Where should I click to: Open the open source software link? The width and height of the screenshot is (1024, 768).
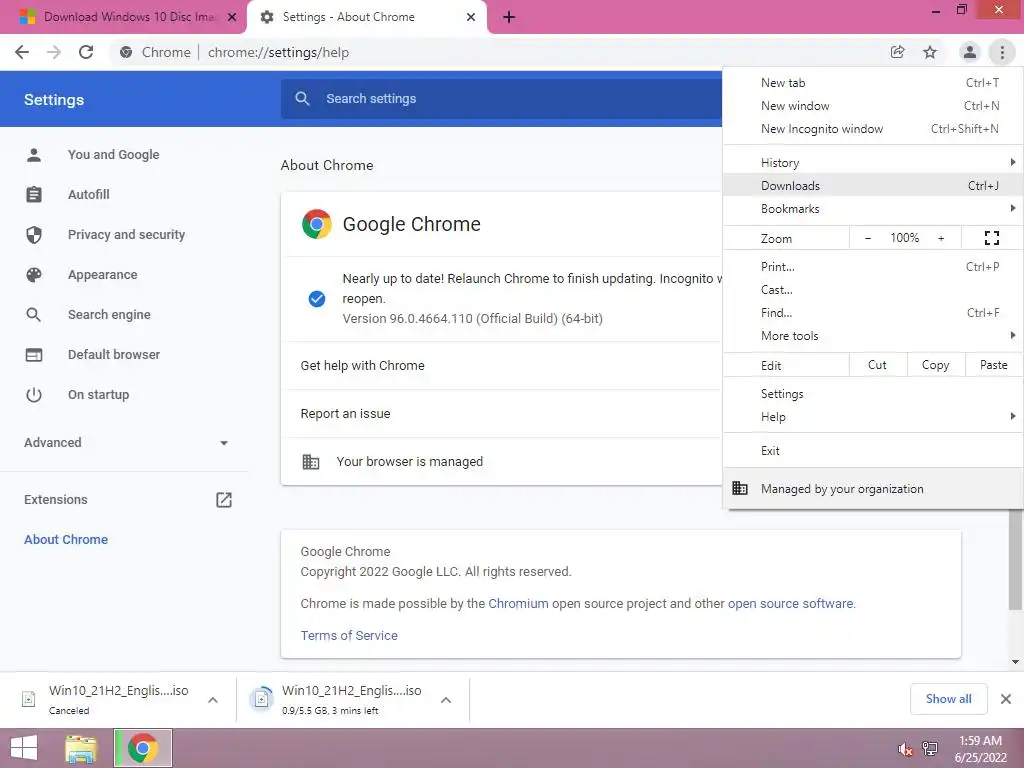pos(790,603)
